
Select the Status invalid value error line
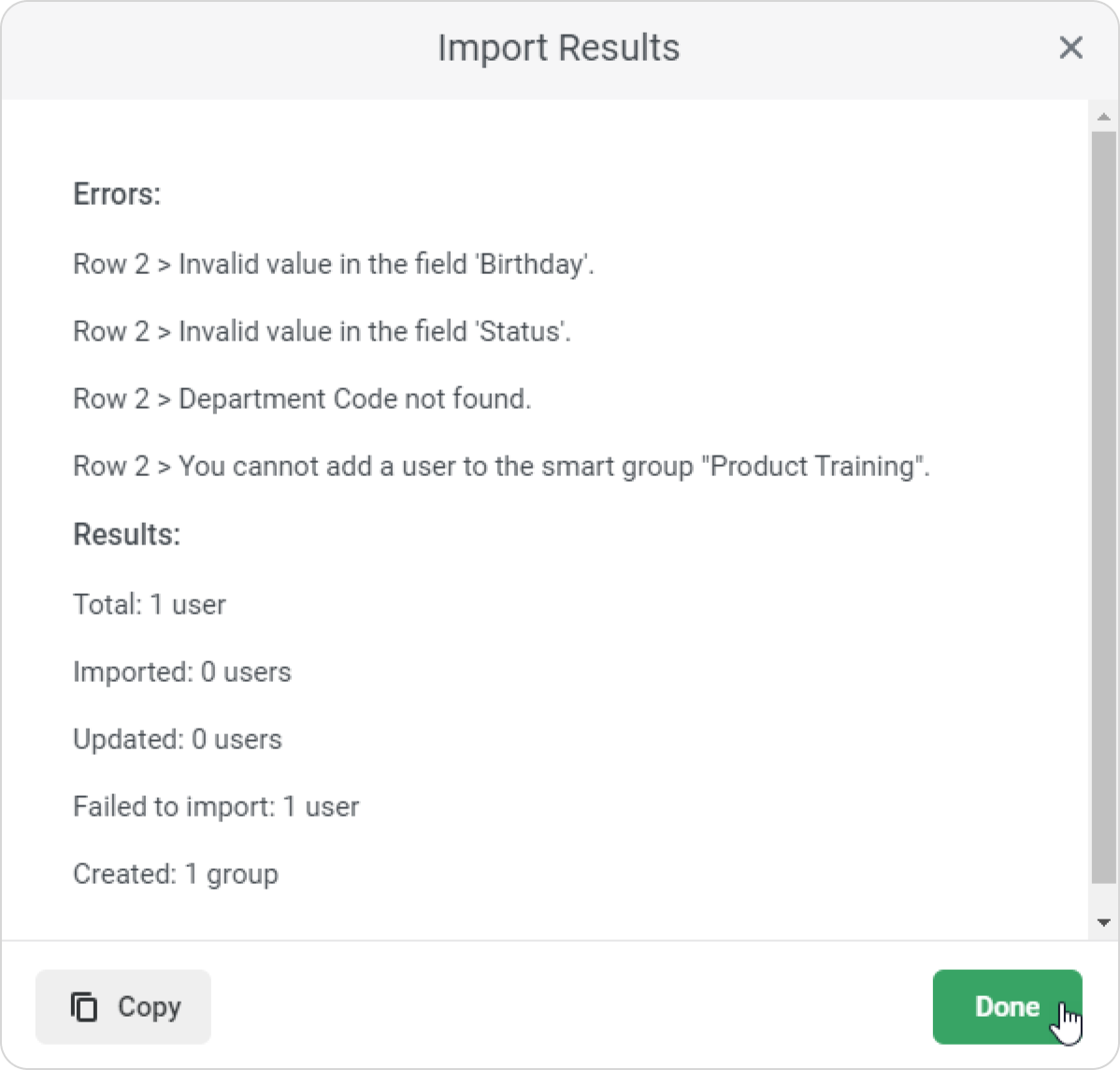click(x=322, y=332)
